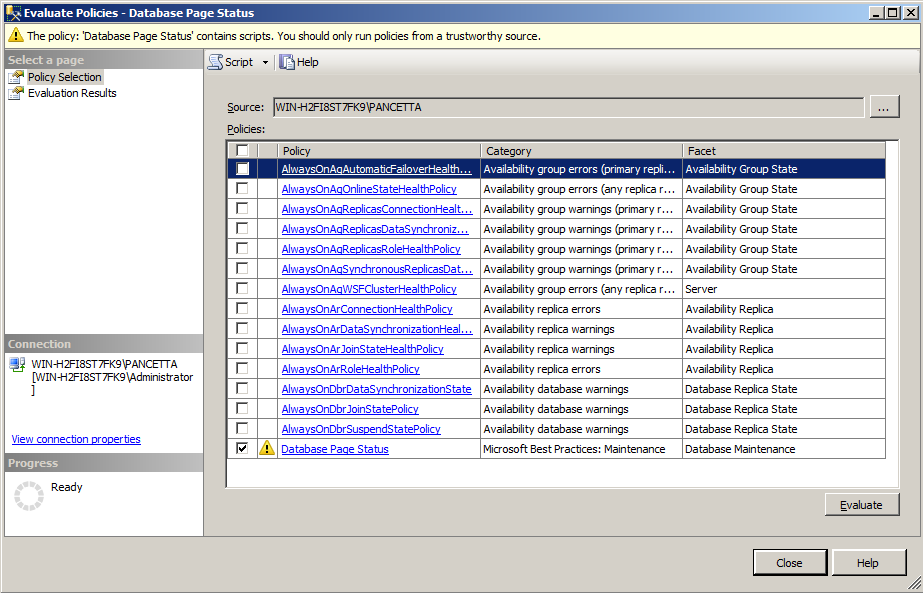923x593 pixels.
Task: Open the AlwaysOnAgReplicasRoleHealthPolicy link
Action: 371,249
